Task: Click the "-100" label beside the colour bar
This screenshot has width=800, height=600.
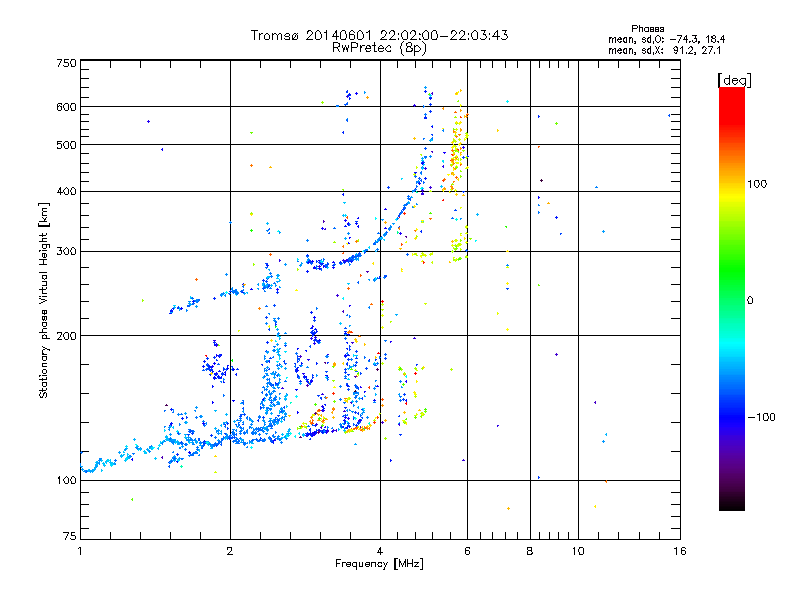Action: point(762,417)
